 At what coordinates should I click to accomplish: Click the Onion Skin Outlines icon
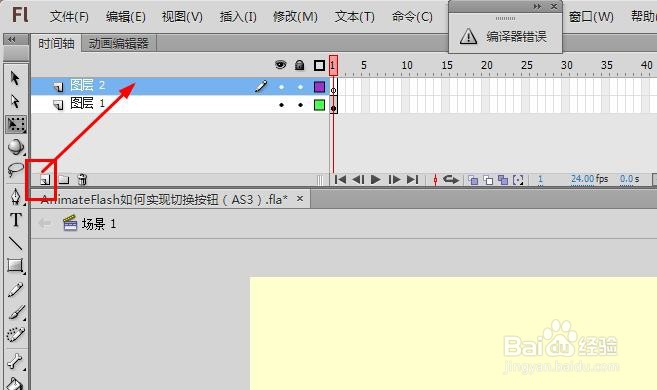tap(488, 180)
